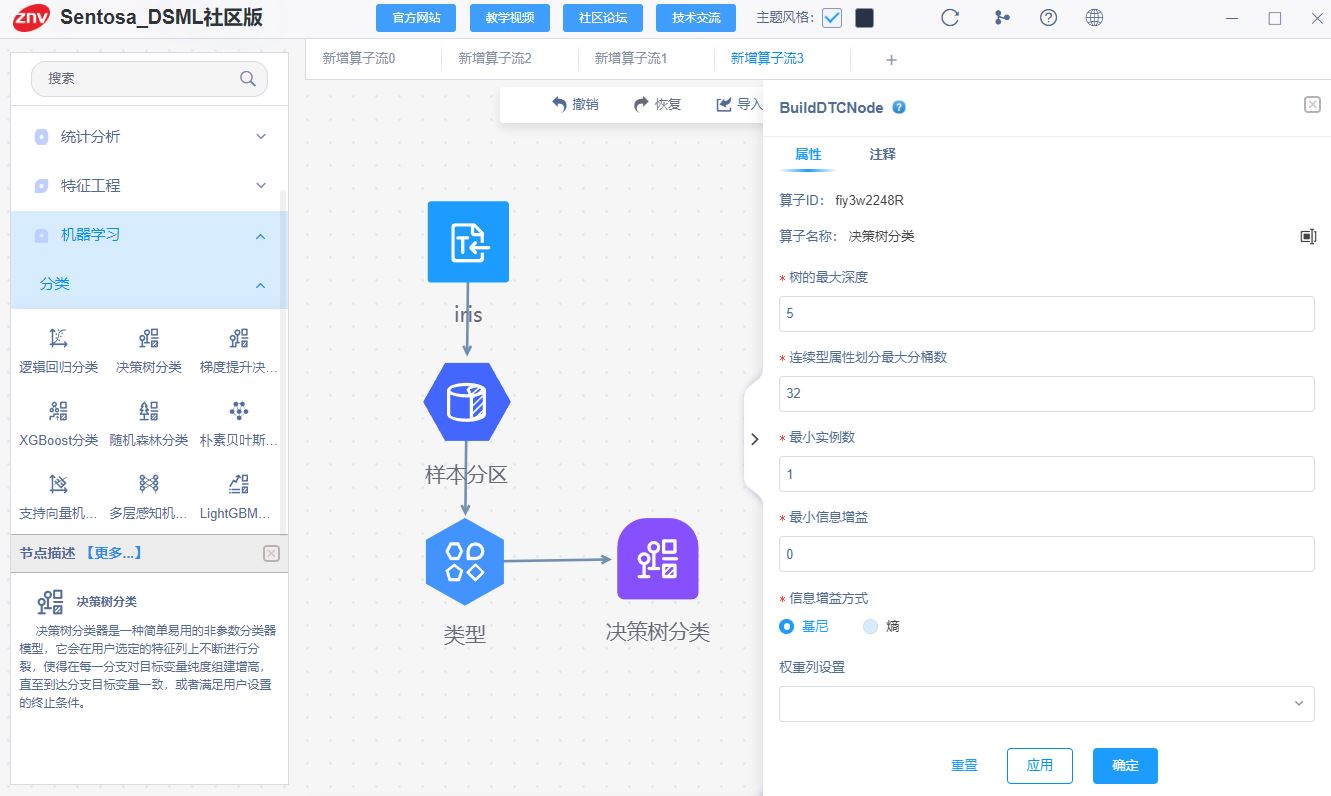The image size is (1331, 796).
Task: Collapse the 机器学习 category
Action: point(149,235)
